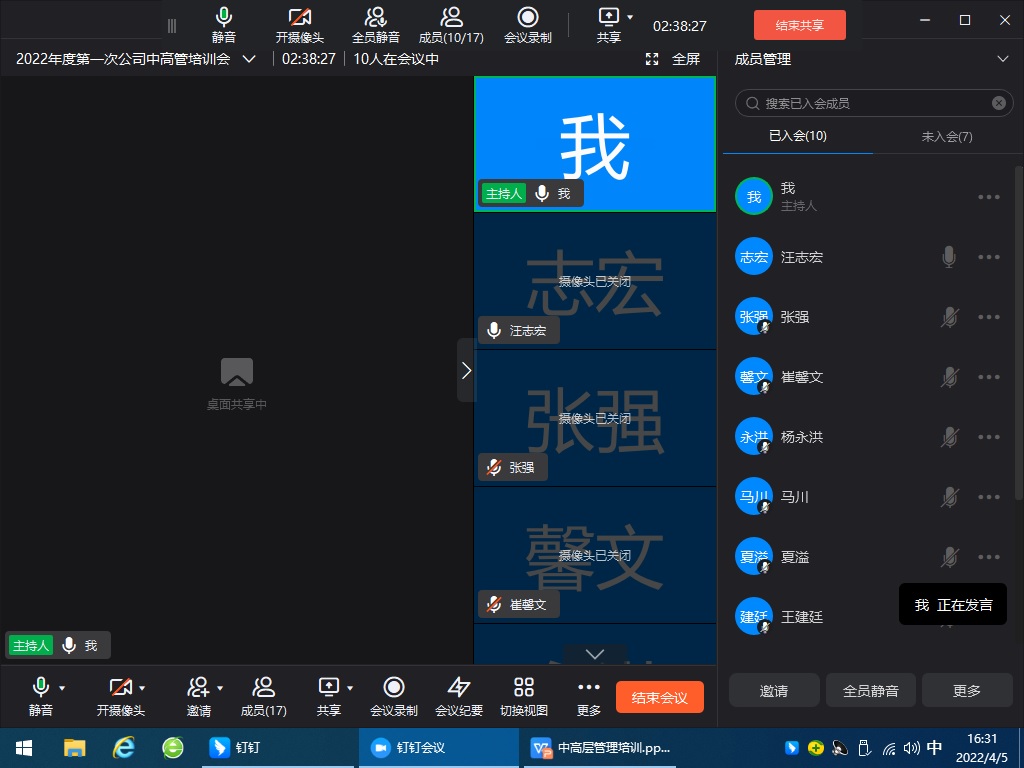Select 张强's video tile
1024x768 pixels.
595,418
